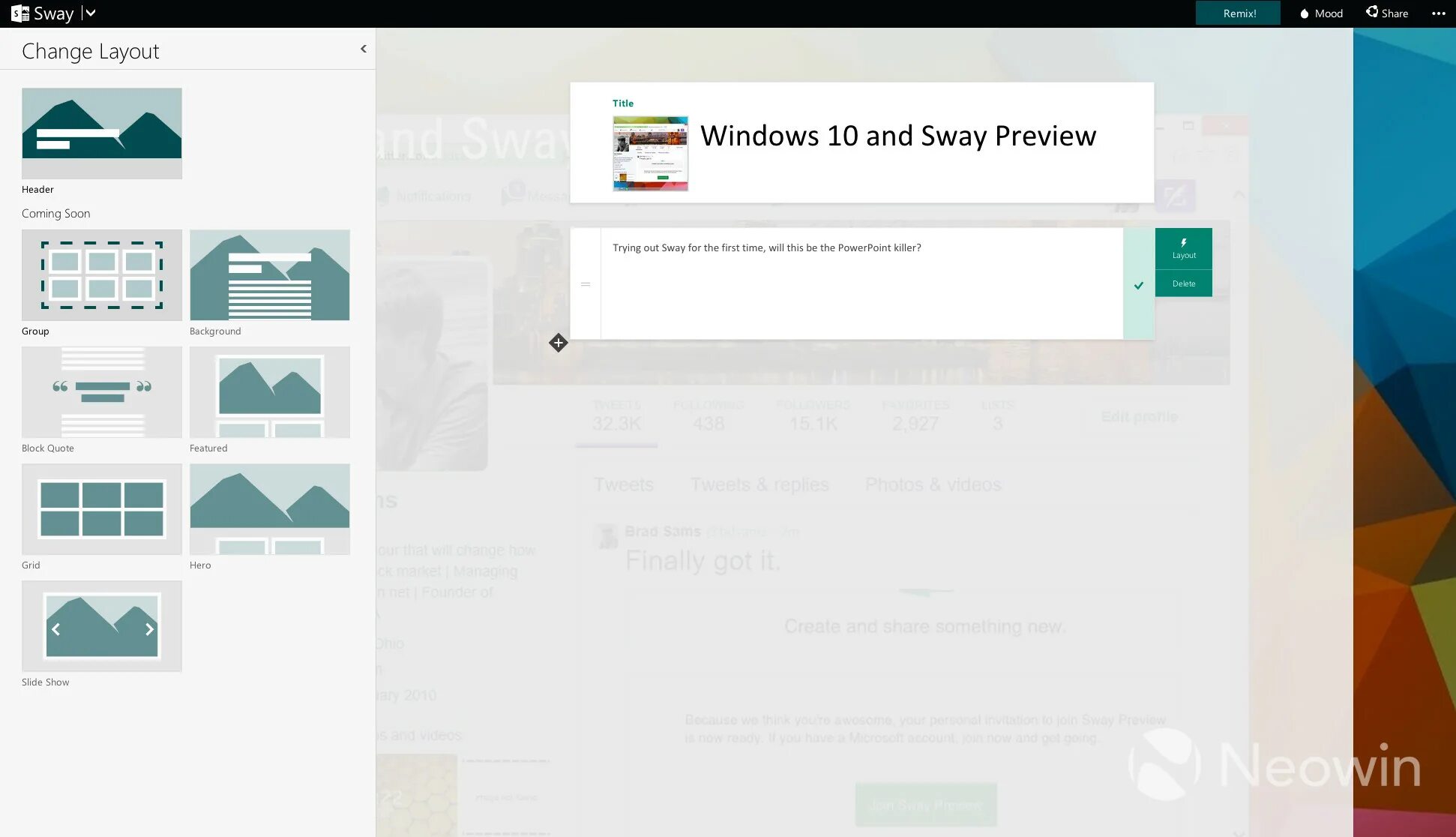Pick the Hero layout thumbnail
Image resolution: width=1456 pixels, height=837 pixels.
pos(269,508)
